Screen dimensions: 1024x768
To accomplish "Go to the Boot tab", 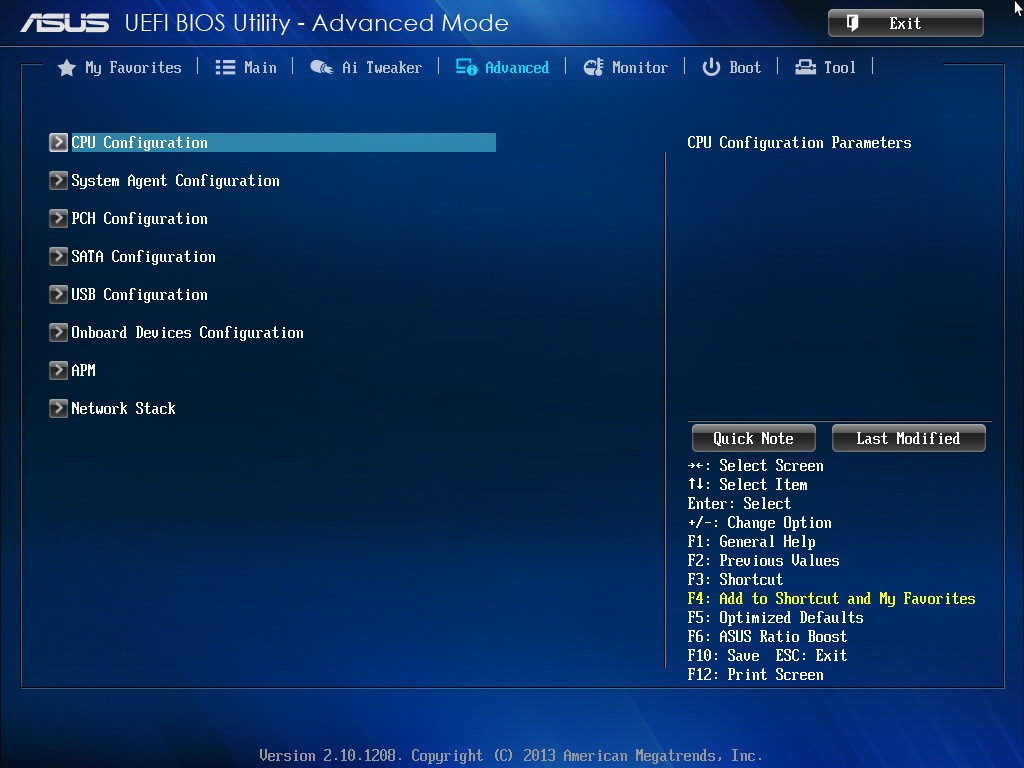I will tap(731, 67).
